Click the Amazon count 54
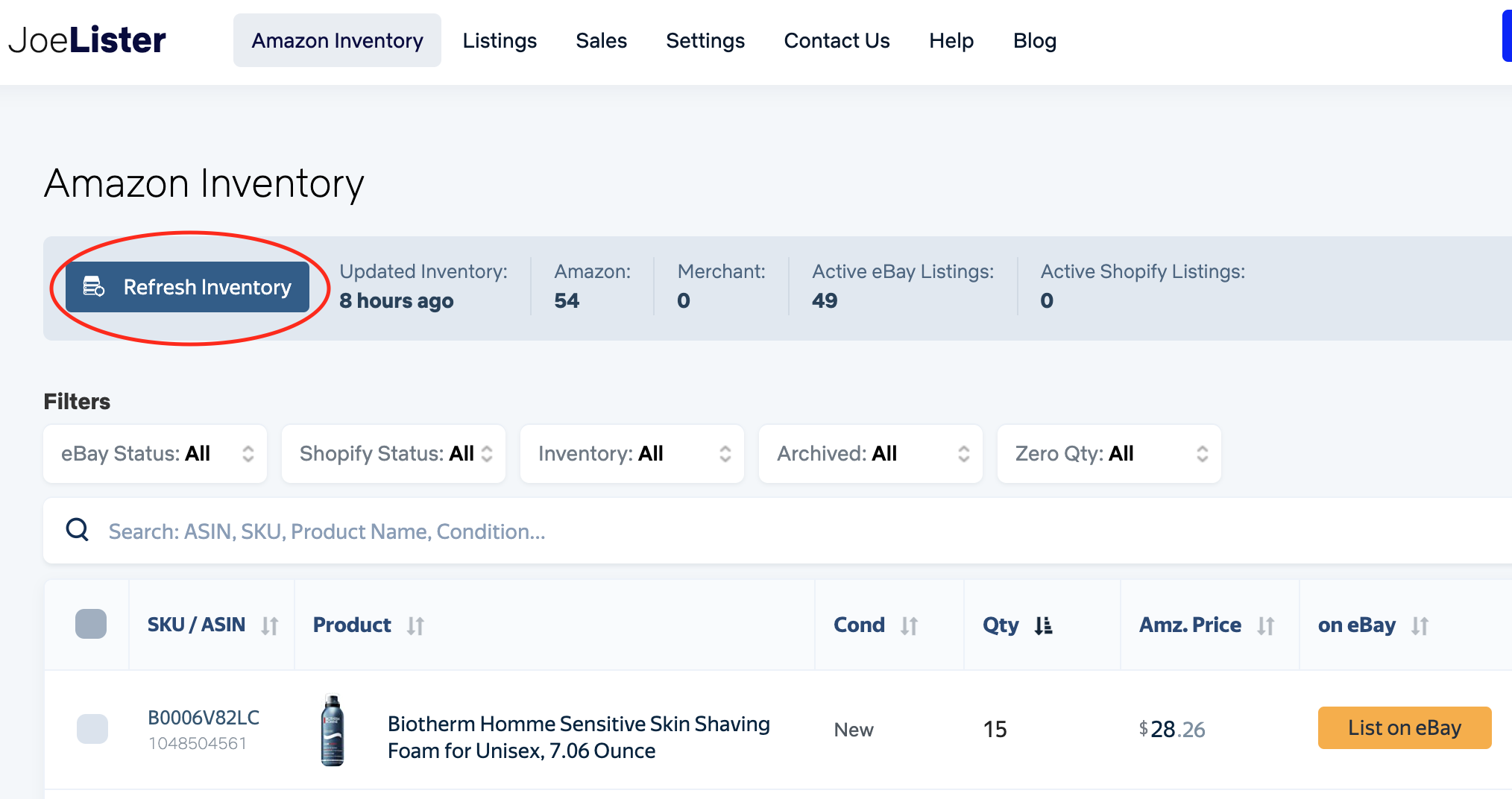 click(567, 300)
